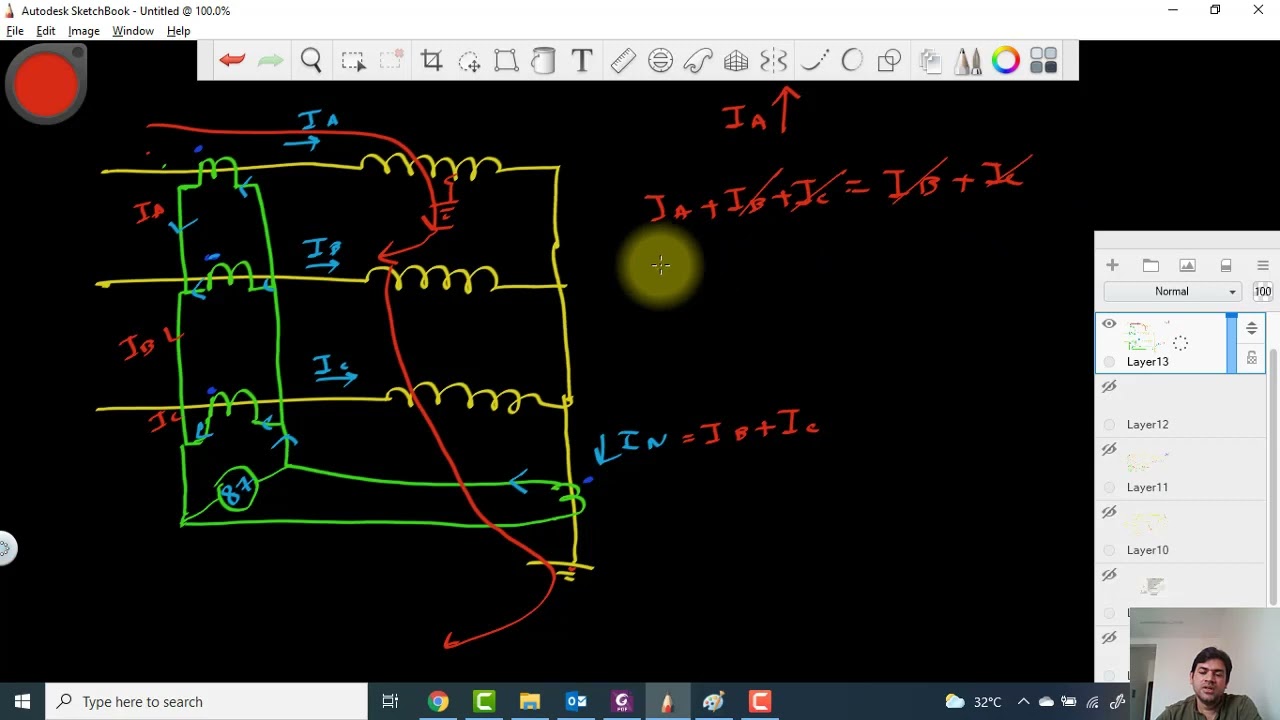Click Layer13 reorder handle arrows
The width and height of the screenshot is (1280, 720).
pyautogui.click(x=1251, y=328)
